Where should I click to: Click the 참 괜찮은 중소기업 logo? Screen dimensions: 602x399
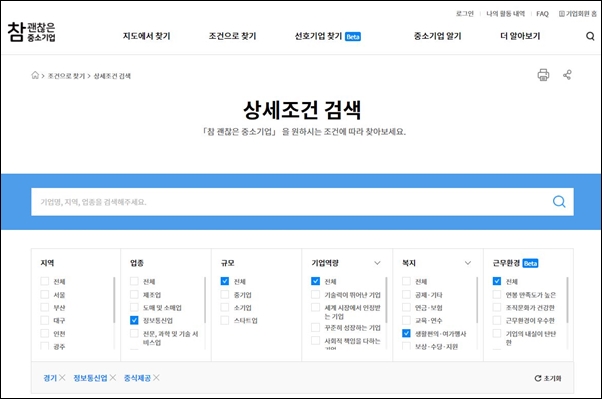click(31, 32)
